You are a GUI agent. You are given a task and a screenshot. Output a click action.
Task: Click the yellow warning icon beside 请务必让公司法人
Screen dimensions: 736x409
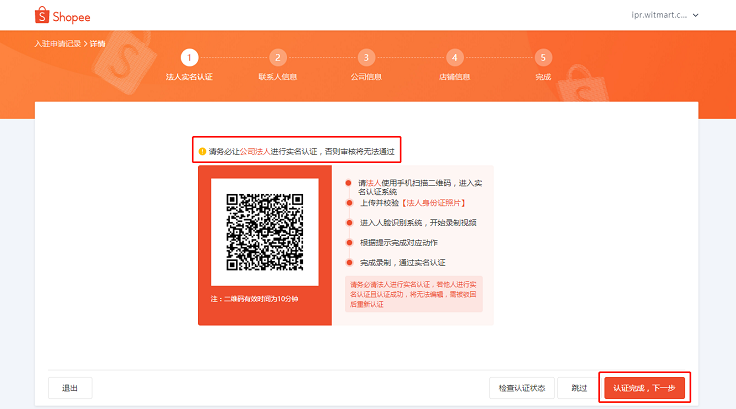click(202, 151)
